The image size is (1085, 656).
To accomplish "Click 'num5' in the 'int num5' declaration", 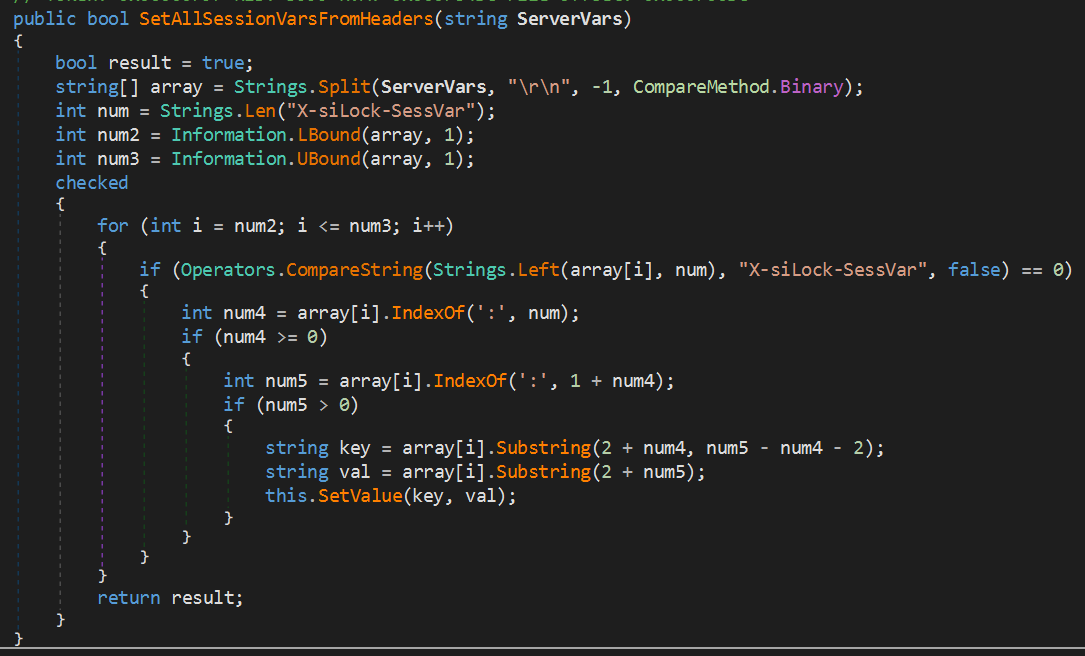I will click(286, 381).
